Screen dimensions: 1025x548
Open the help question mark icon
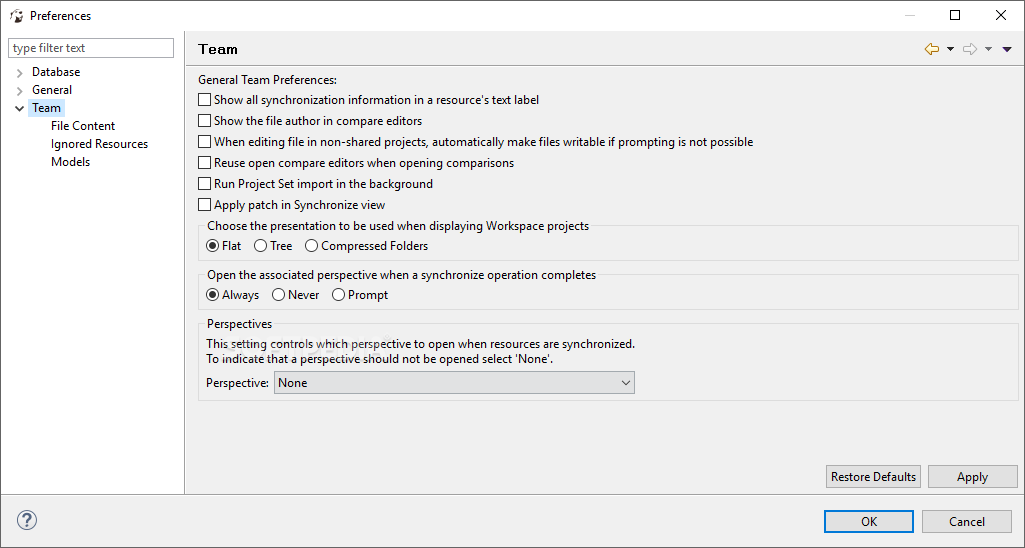pyautogui.click(x=27, y=521)
